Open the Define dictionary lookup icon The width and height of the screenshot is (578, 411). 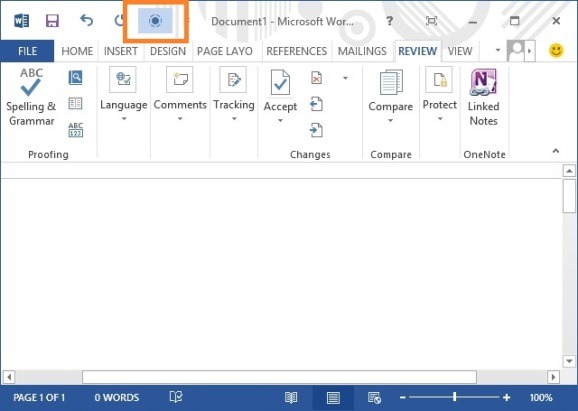coord(76,78)
